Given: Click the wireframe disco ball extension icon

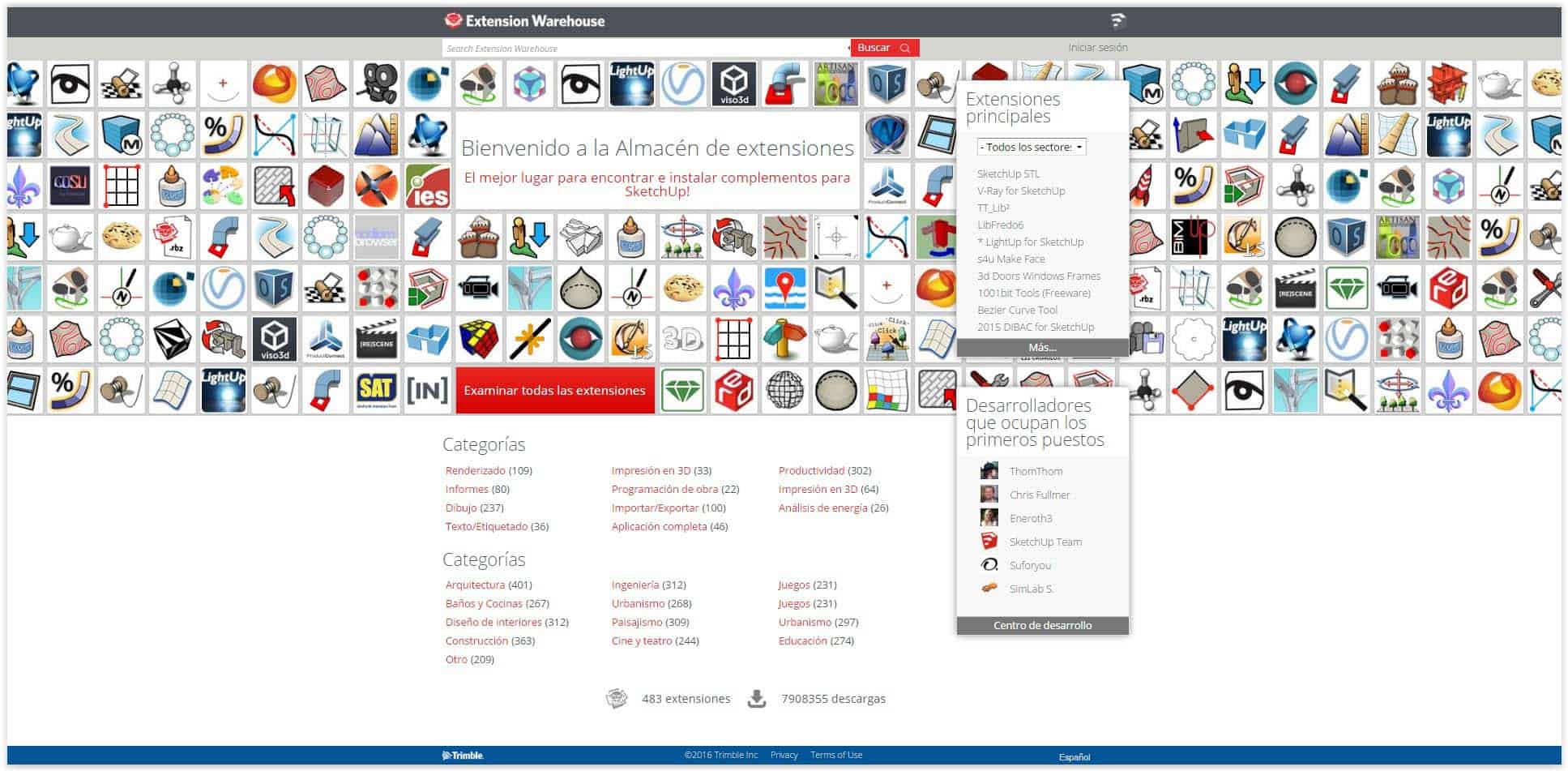Looking at the screenshot, I should pos(785,390).
